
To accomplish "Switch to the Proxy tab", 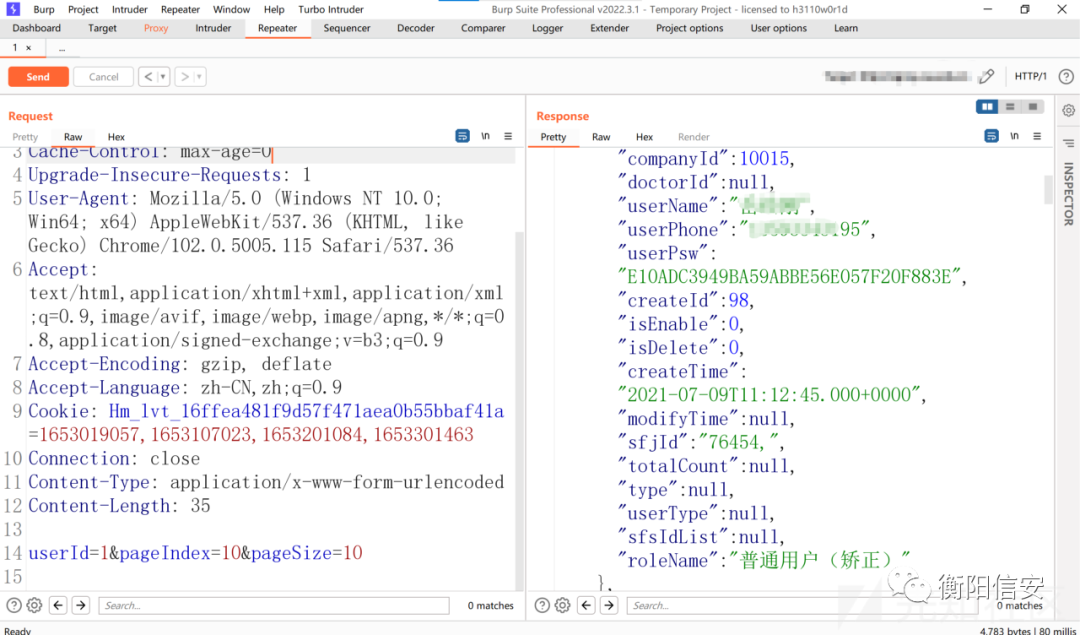I will pyautogui.click(x=156, y=28).
